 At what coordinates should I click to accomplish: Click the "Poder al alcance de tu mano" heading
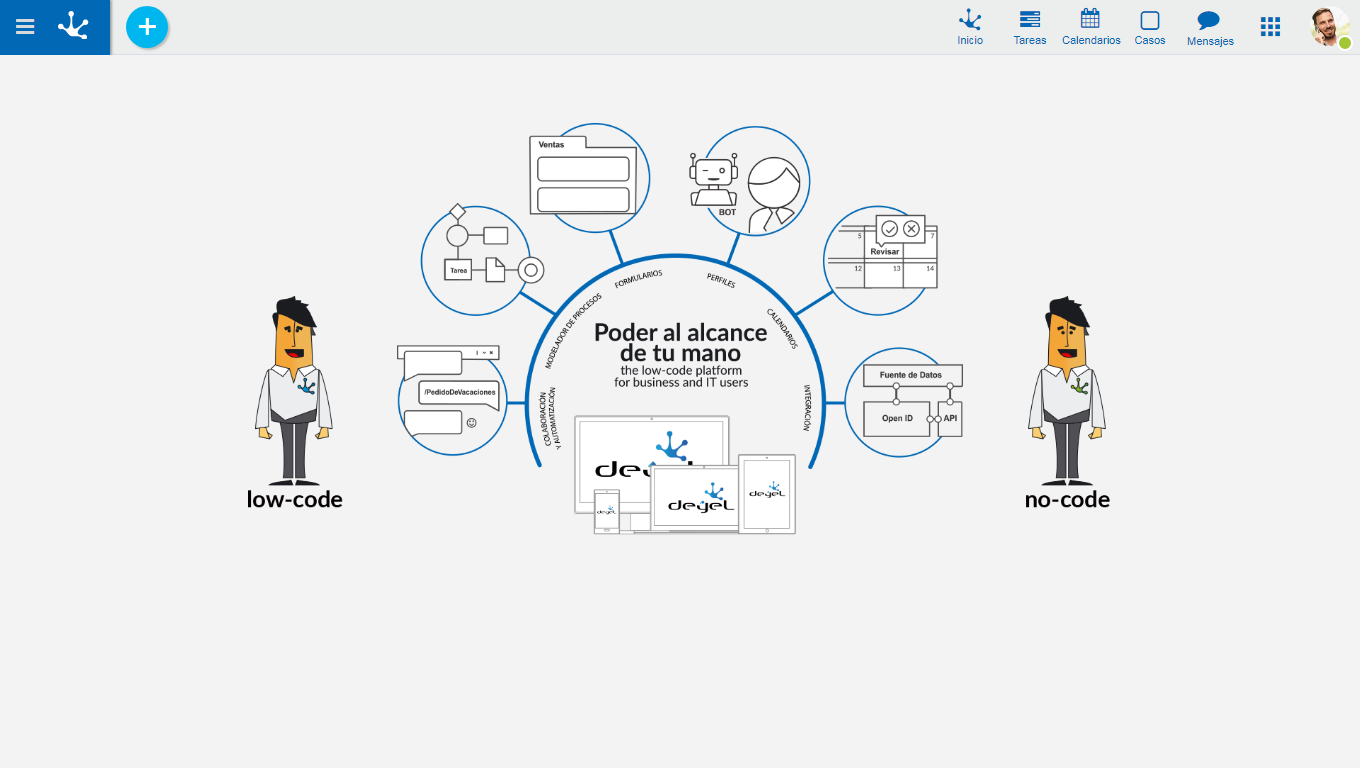point(680,342)
